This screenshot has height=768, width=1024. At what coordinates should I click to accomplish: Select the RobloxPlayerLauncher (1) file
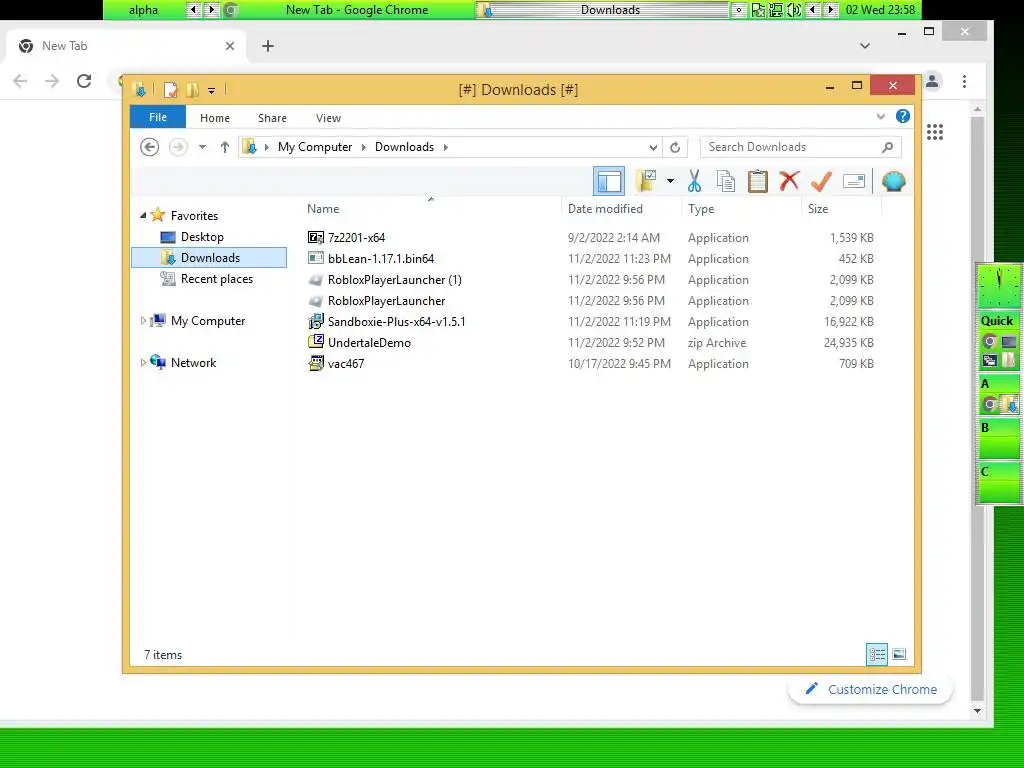point(394,280)
